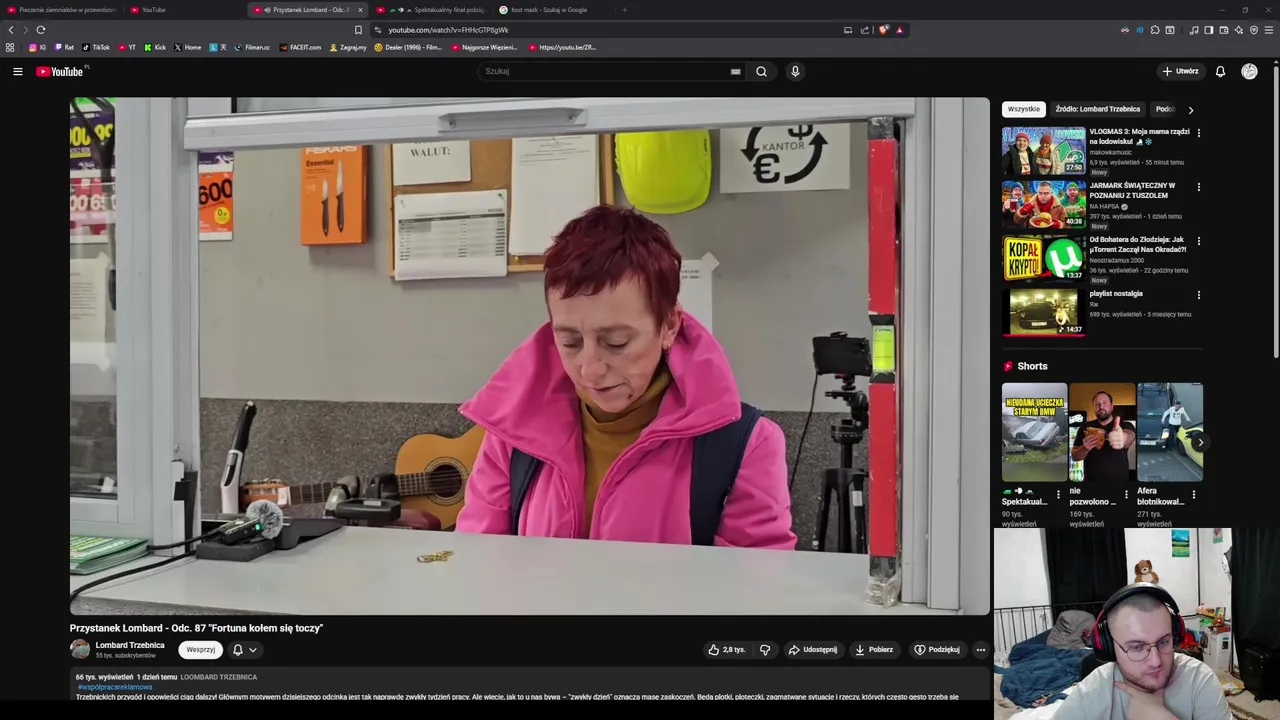Select the Wszystkie filter chip
Image resolution: width=1280 pixels, height=720 pixels.
tap(1023, 109)
